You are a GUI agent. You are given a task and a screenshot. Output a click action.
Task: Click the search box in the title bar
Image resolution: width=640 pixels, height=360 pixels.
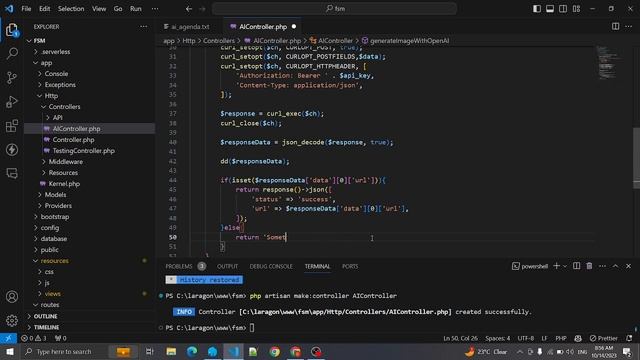pos(334,9)
